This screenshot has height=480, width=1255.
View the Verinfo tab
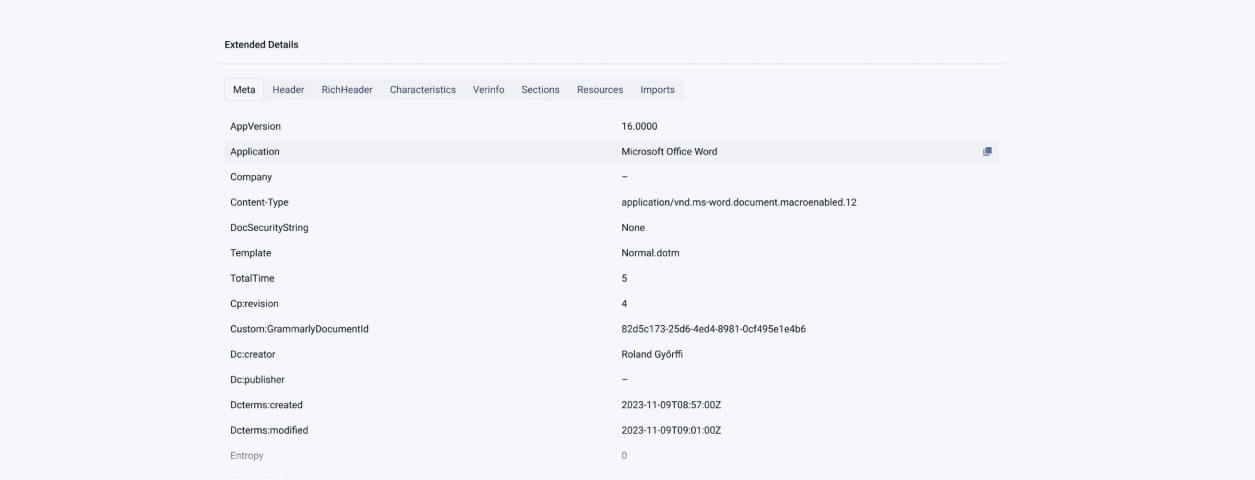click(489, 90)
